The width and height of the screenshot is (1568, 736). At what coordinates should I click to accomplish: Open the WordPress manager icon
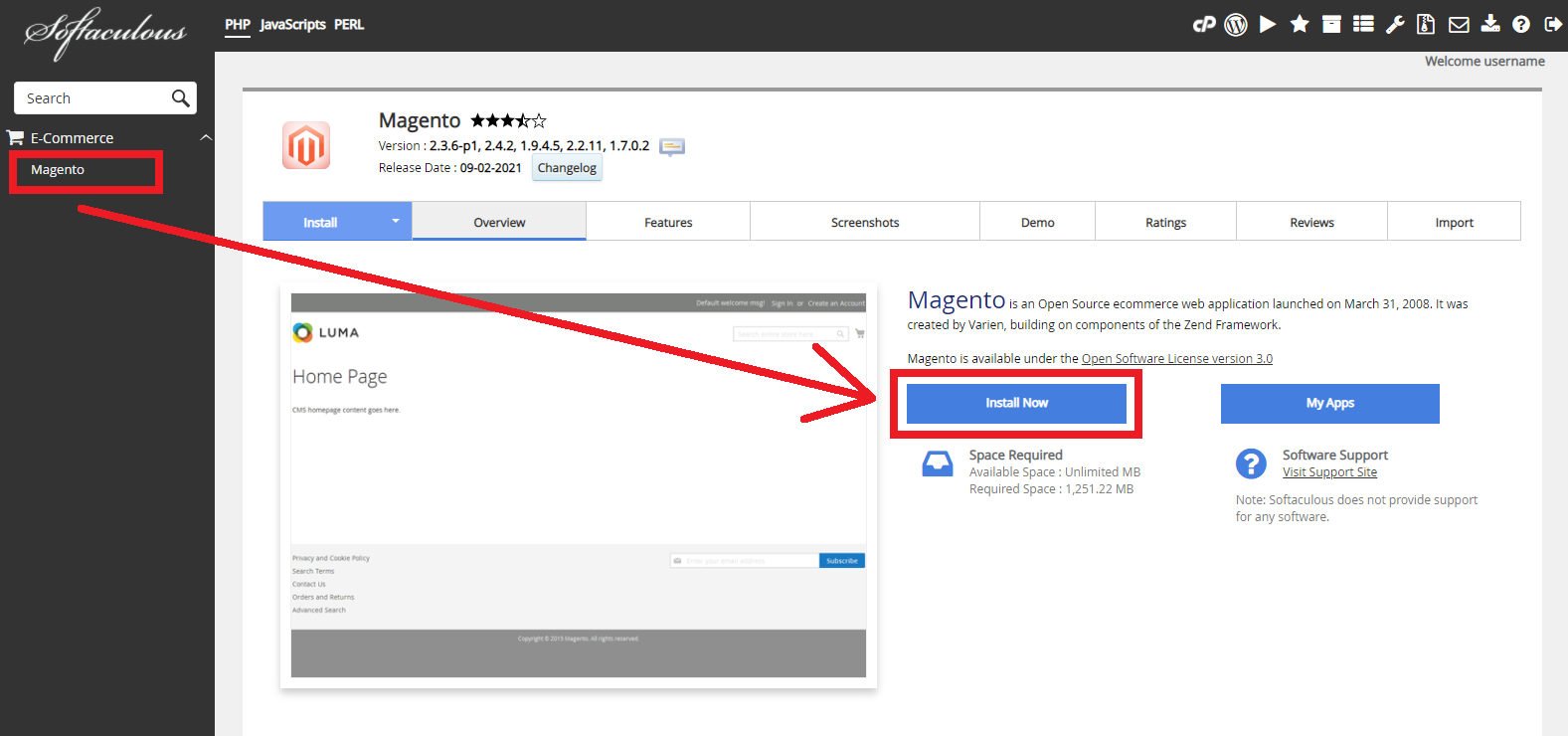tap(1236, 25)
